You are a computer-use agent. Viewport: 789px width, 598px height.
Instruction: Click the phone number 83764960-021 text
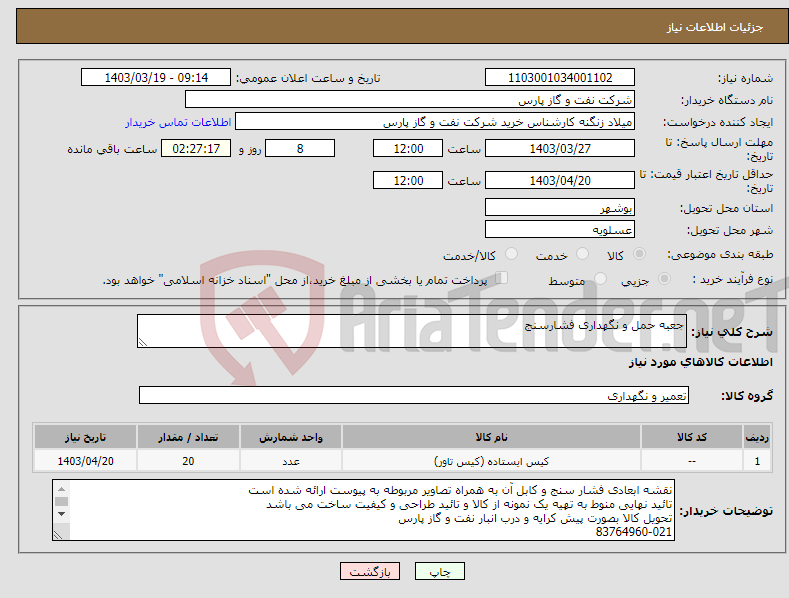[634, 532]
